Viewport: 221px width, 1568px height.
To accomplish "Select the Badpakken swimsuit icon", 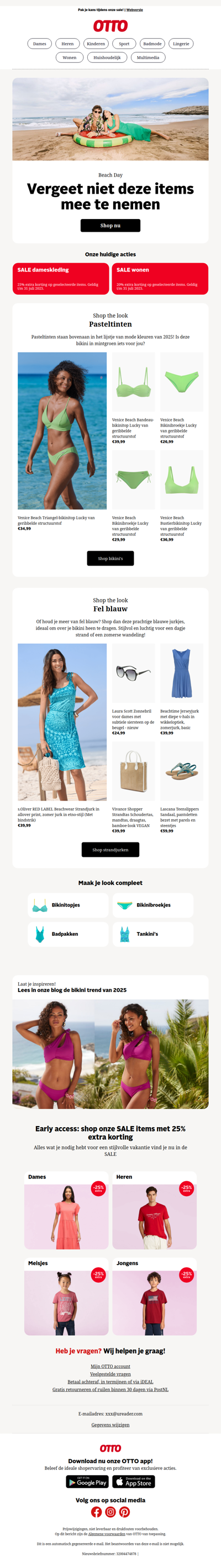I will pos(40,934).
